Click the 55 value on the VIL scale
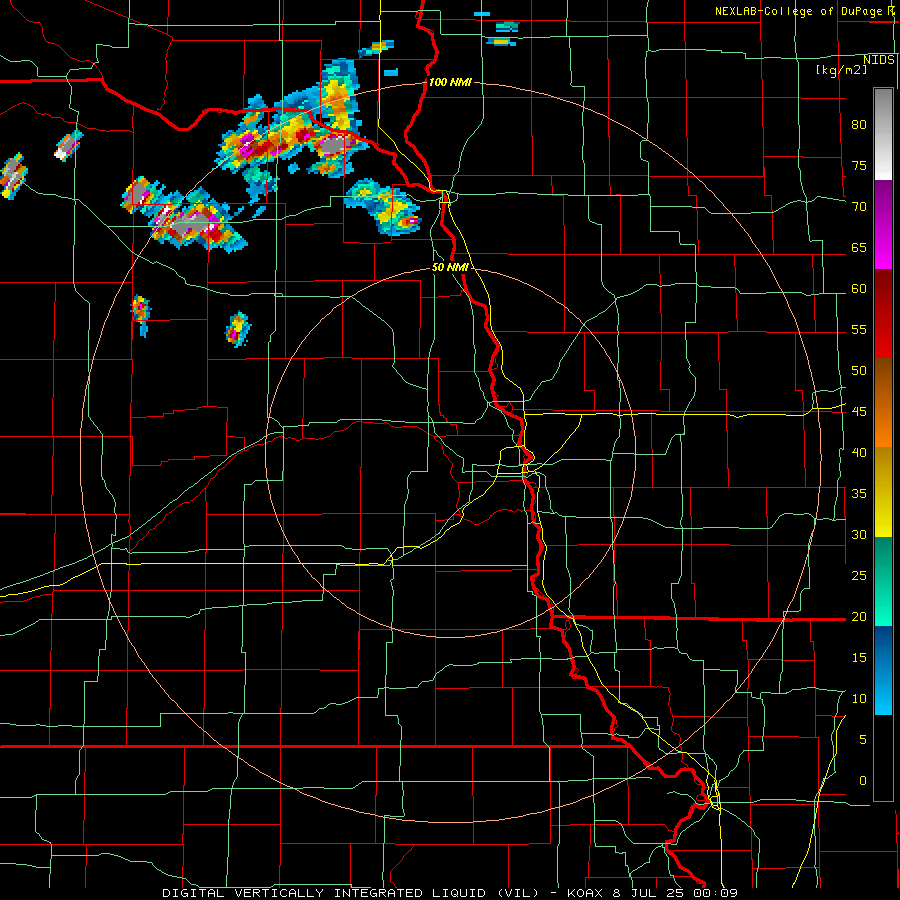 [859, 329]
